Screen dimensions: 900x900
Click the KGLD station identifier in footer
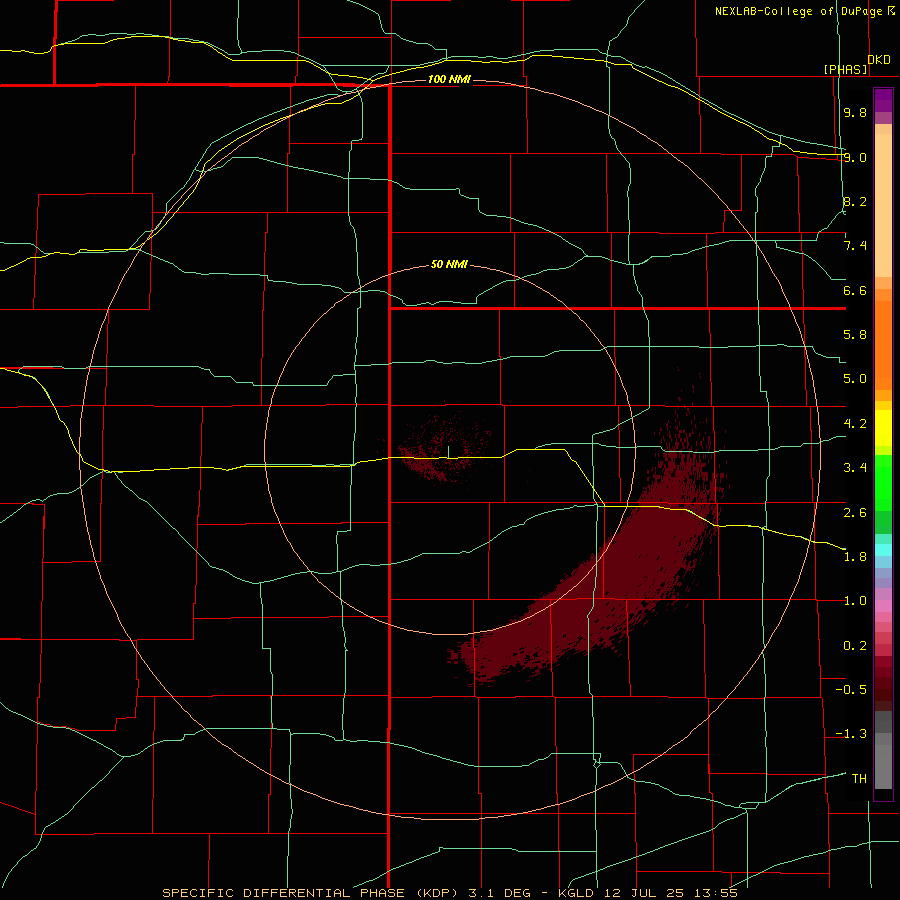click(x=575, y=893)
